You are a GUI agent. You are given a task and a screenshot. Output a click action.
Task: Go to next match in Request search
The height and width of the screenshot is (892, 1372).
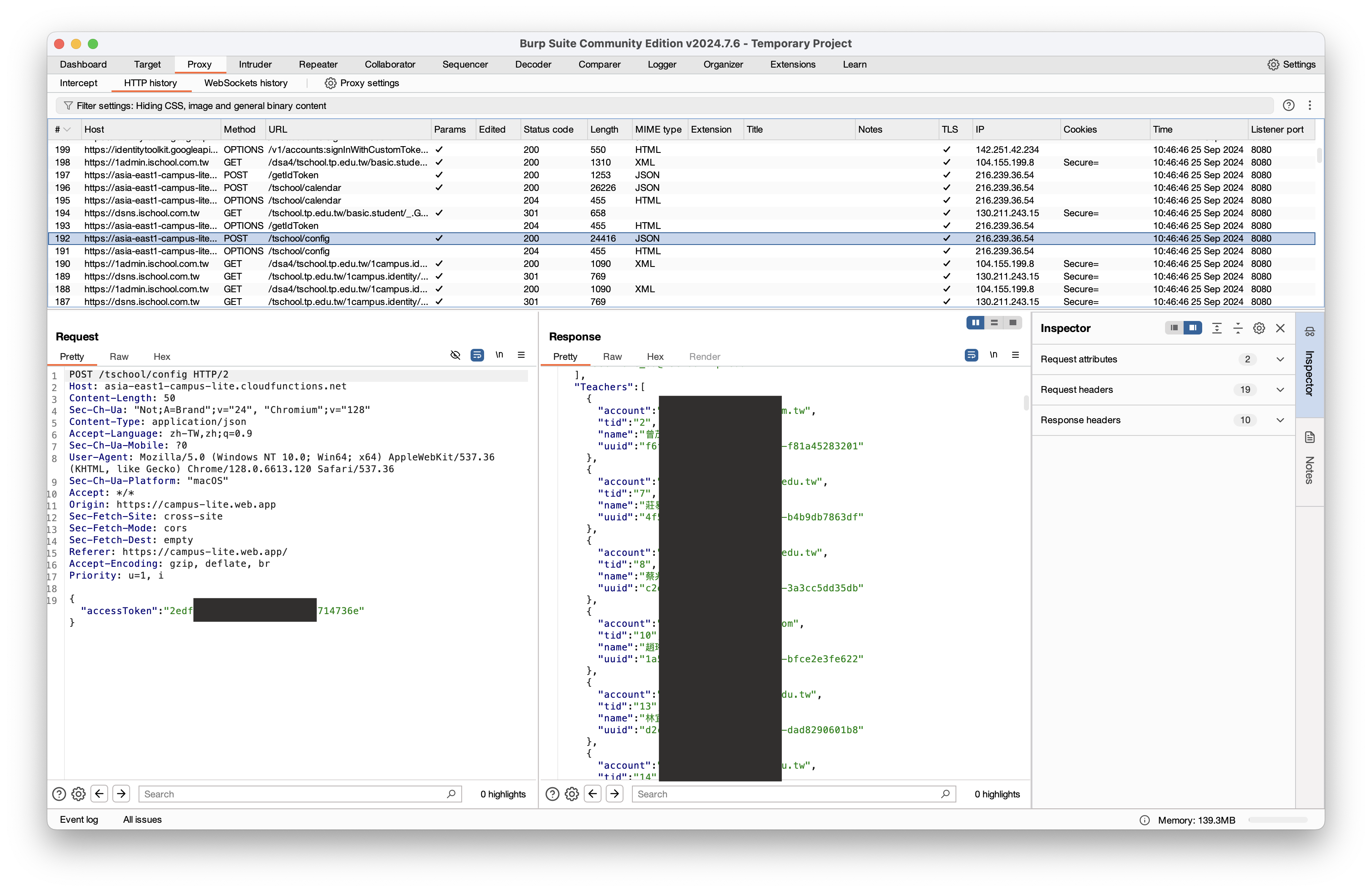(121, 794)
